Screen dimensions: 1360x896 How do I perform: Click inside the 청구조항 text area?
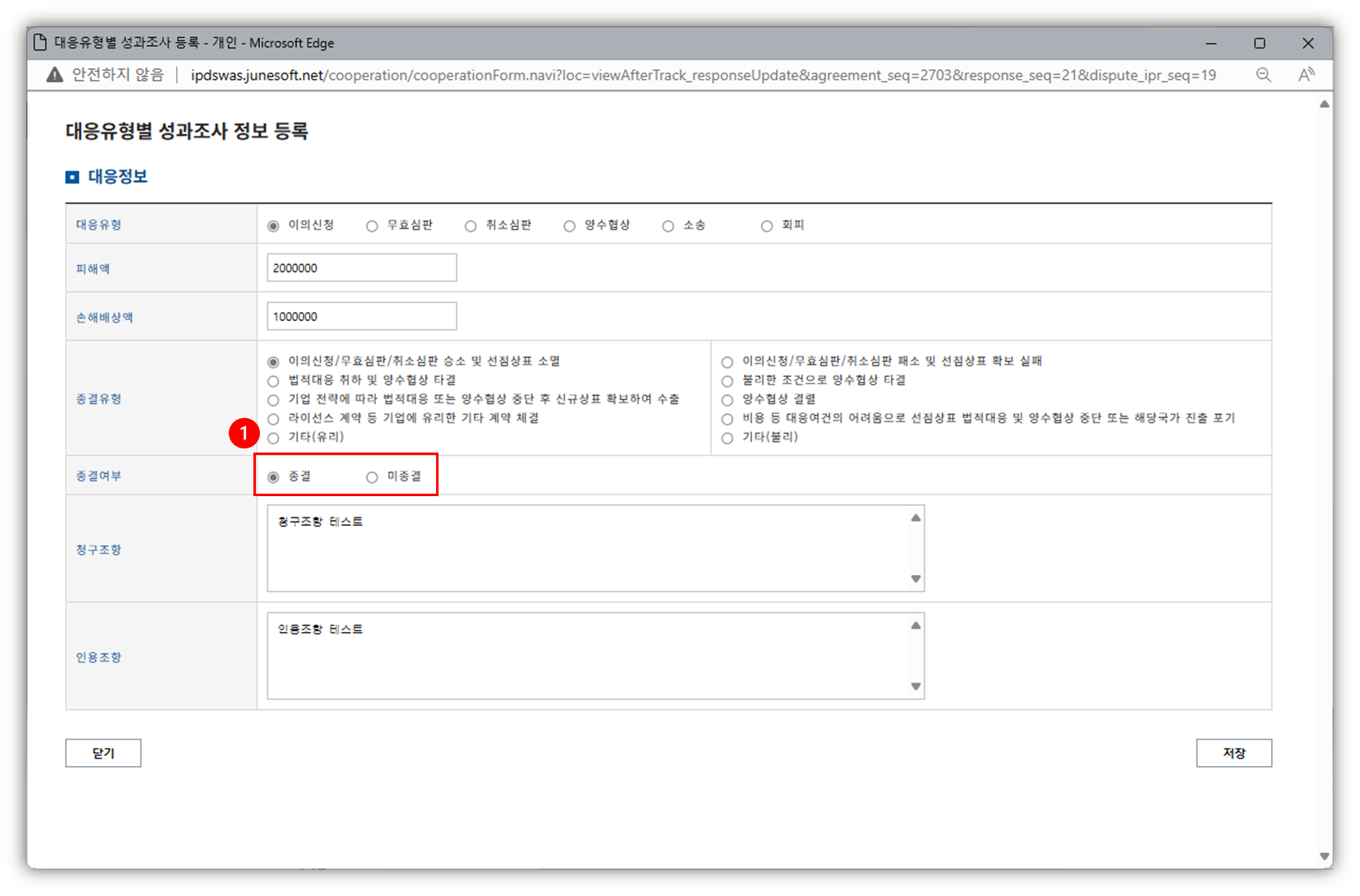587,550
